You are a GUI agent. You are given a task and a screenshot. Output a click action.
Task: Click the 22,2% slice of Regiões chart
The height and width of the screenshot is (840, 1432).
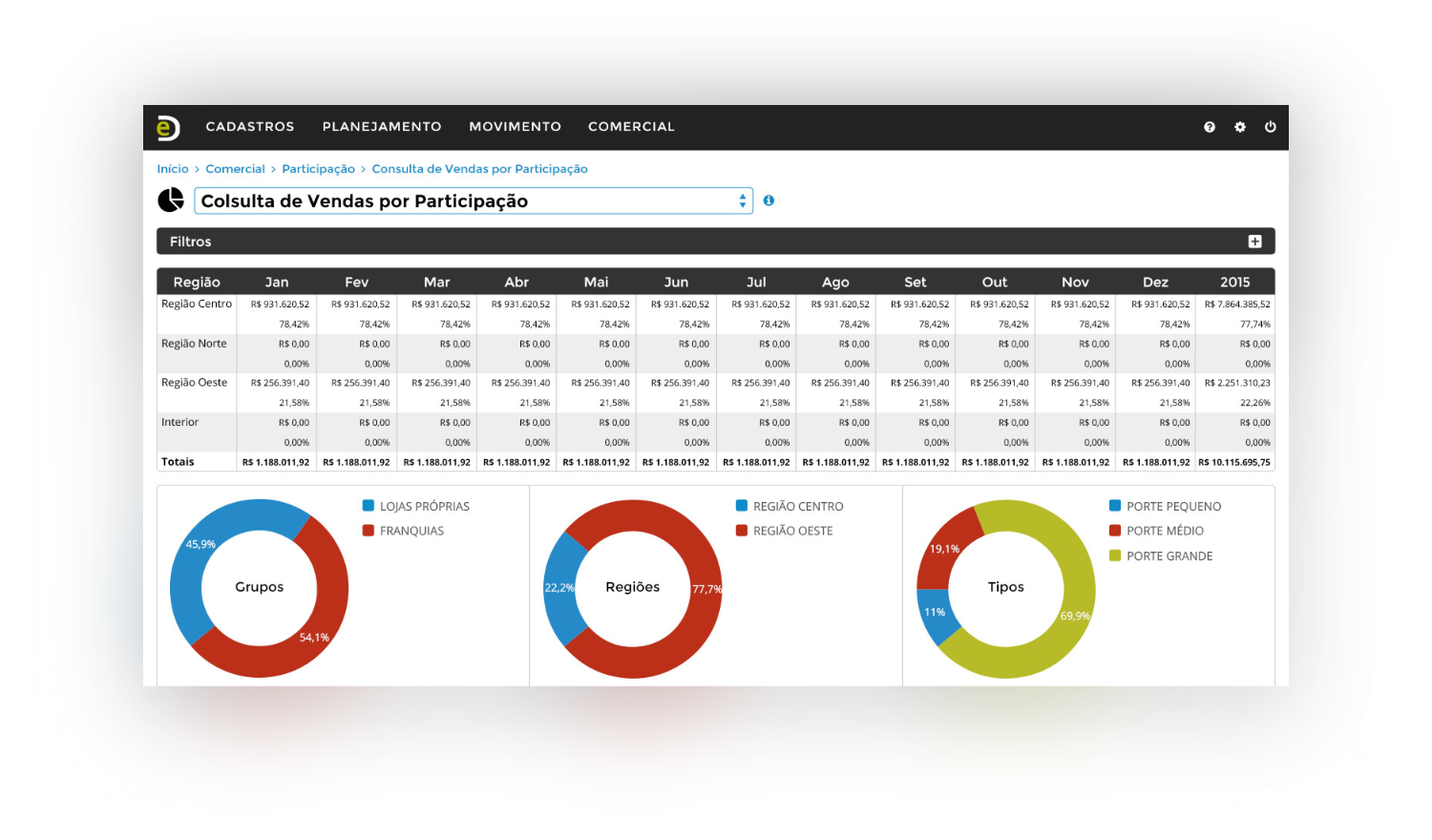pyautogui.click(x=559, y=588)
